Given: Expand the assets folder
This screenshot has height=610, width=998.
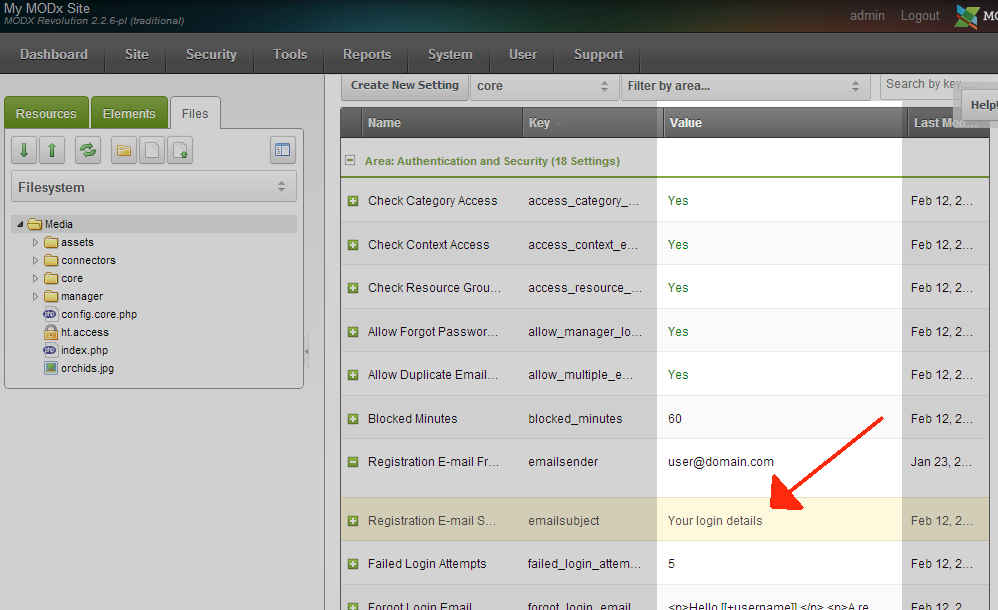Looking at the screenshot, I should 36,243.
